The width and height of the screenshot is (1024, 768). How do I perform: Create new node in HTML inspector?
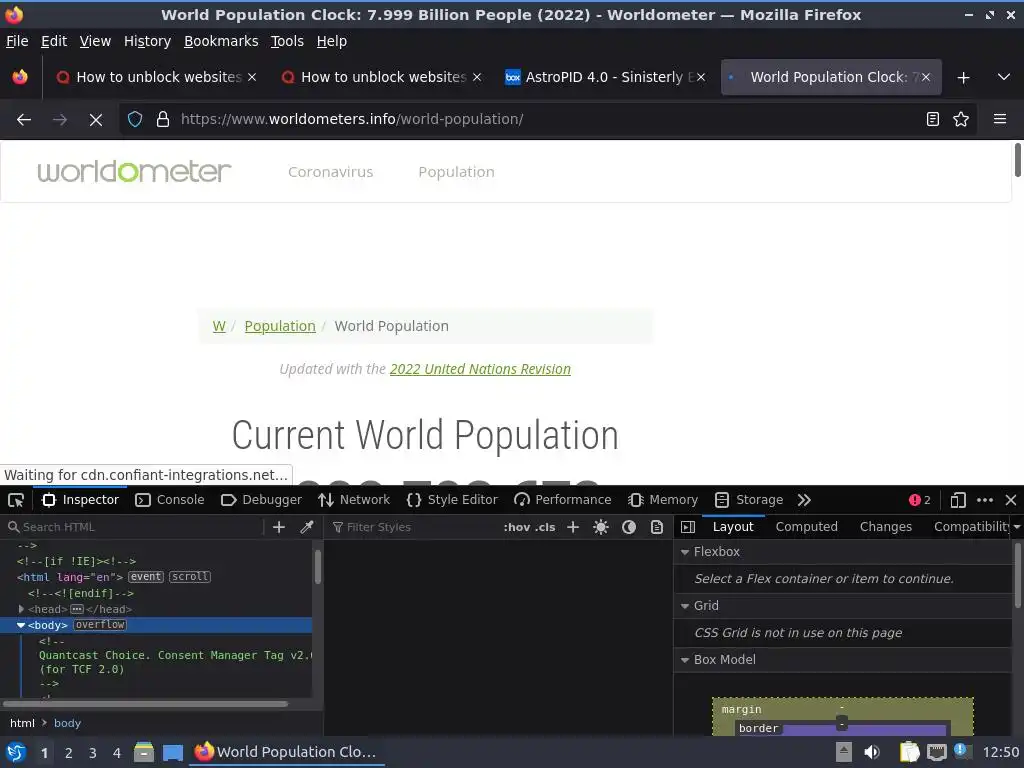click(x=279, y=527)
